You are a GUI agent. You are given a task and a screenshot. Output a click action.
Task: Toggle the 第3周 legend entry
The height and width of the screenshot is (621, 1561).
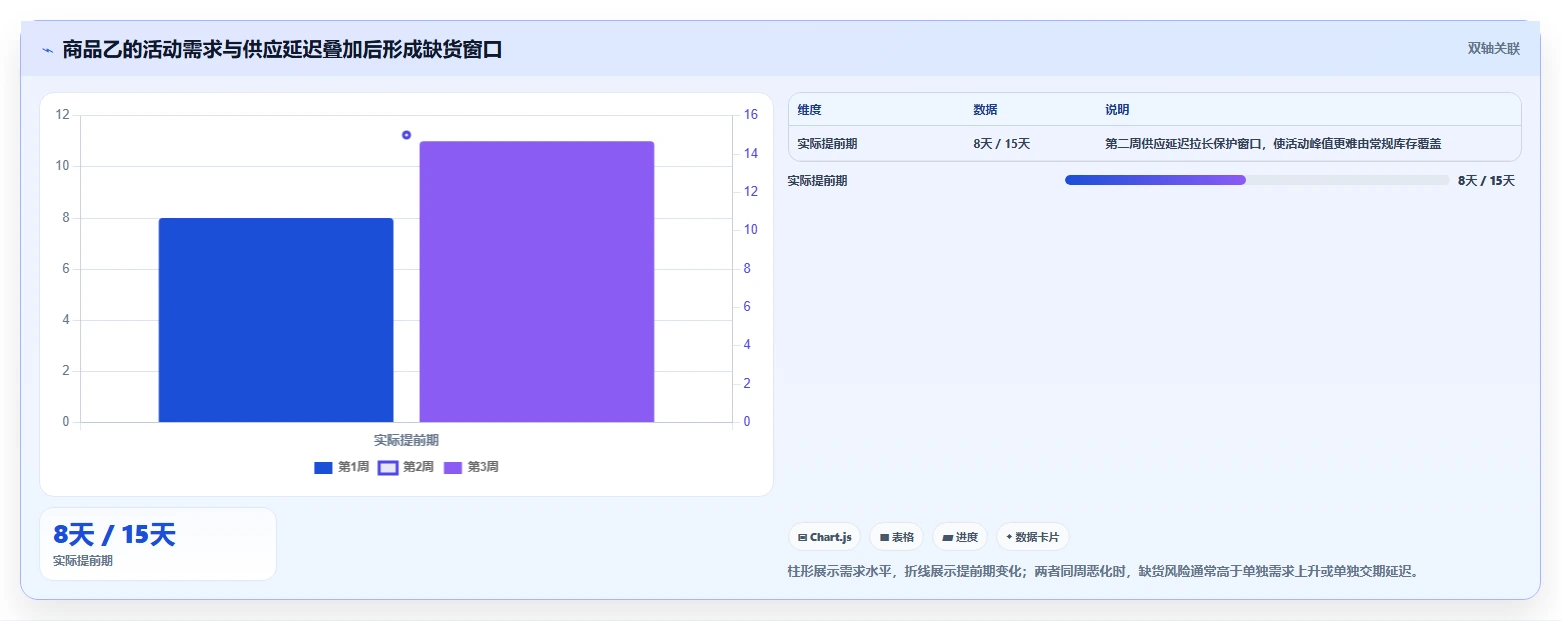[x=471, y=467]
